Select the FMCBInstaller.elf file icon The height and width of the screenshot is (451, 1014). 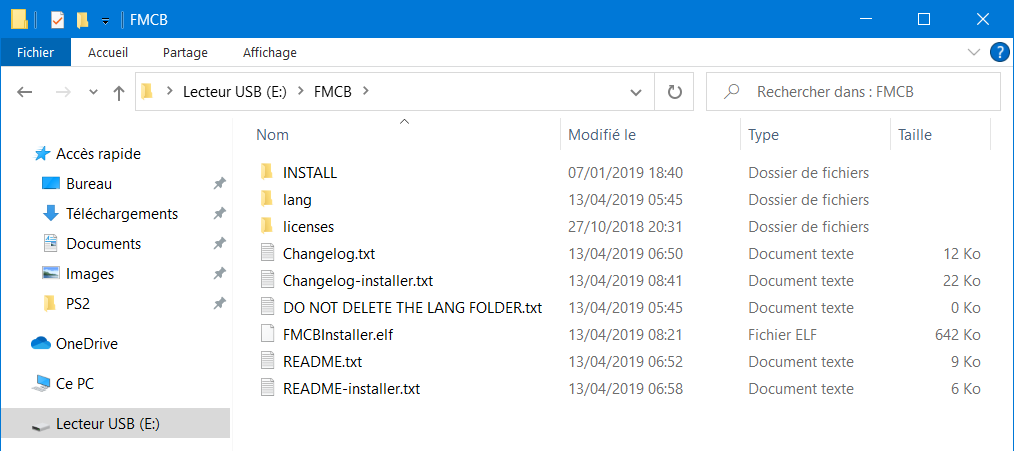click(267, 335)
